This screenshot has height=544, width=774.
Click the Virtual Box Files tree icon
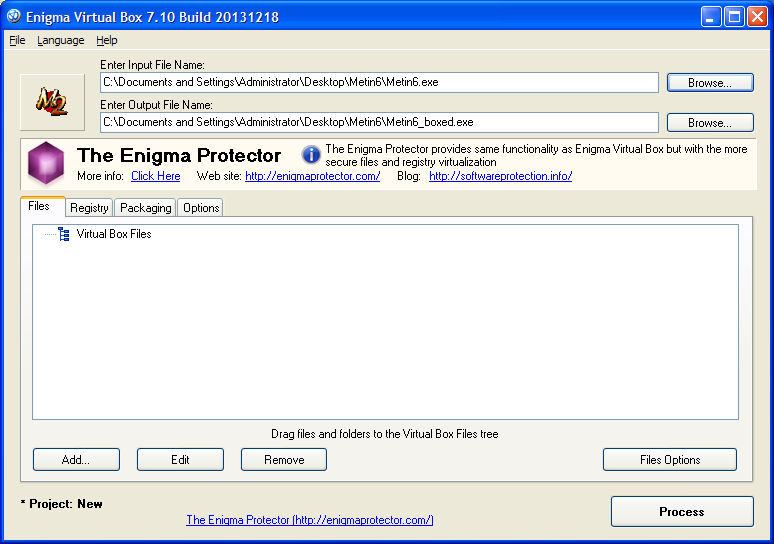[64, 234]
